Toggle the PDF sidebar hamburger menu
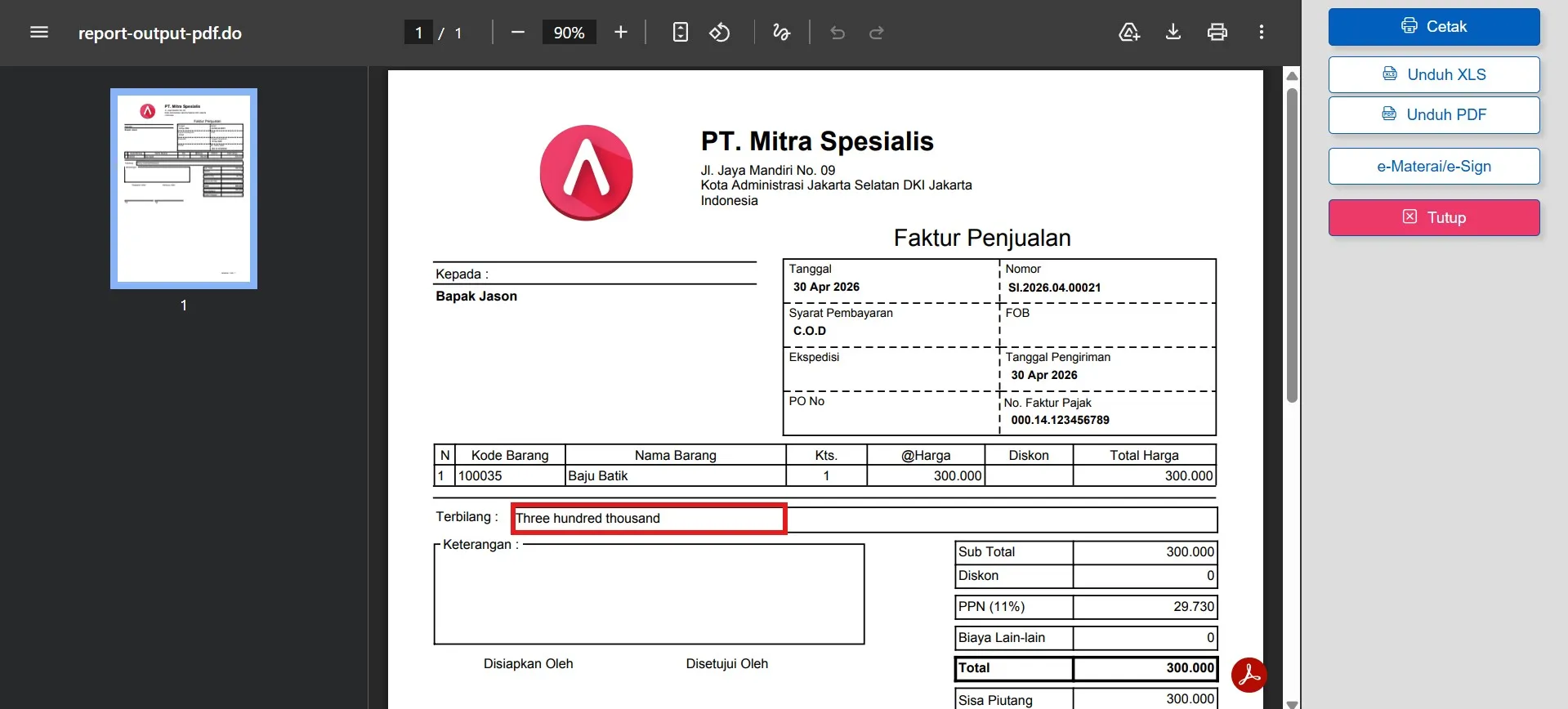Image resolution: width=1568 pixels, height=709 pixels. [39, 33]
